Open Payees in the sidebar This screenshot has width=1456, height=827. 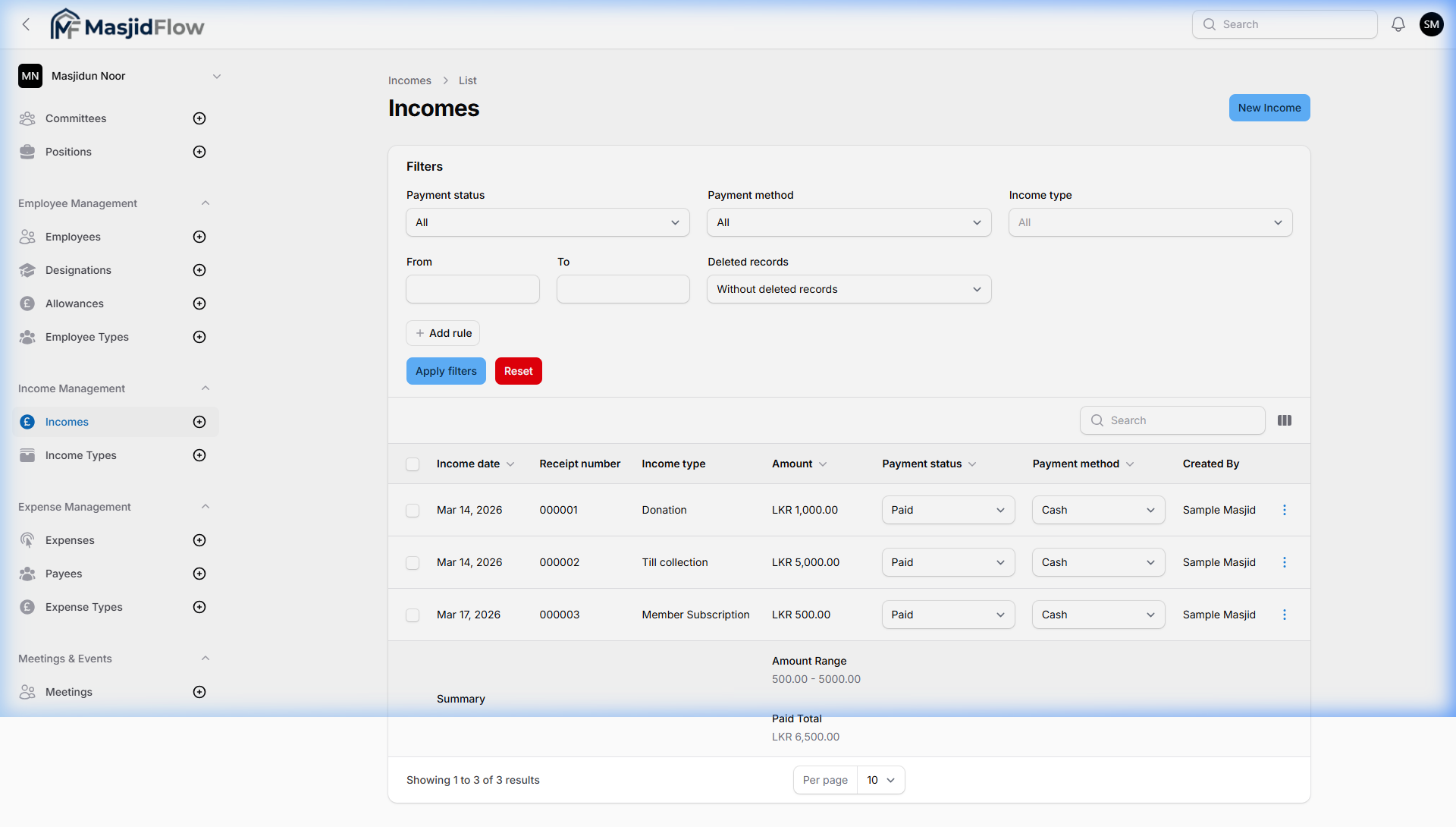point(64,574)
